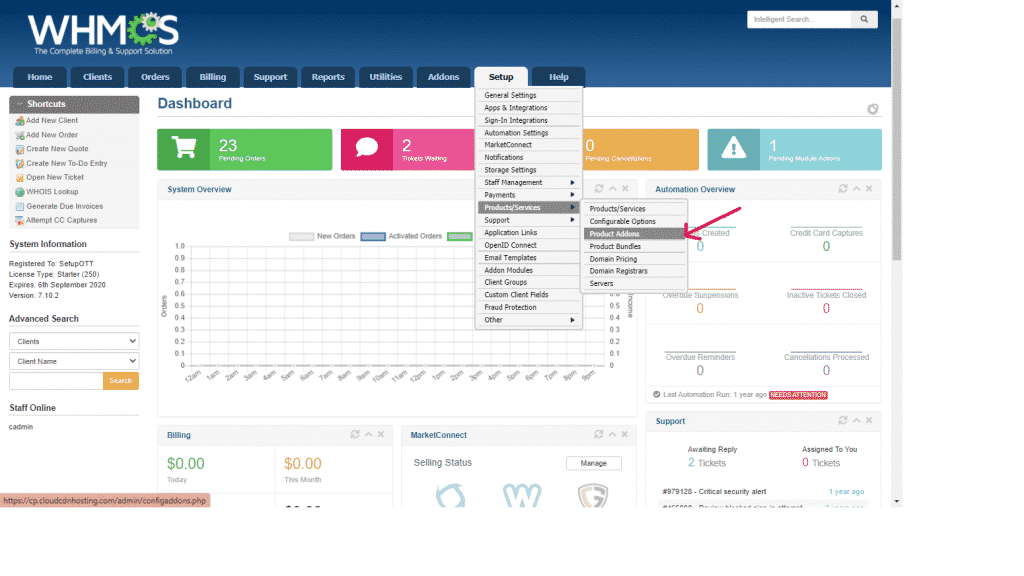Refresh the Automation Overview panel
The height and width of the screenshot is (576, 1024).
pyautogui.click(x=843, y=189)
